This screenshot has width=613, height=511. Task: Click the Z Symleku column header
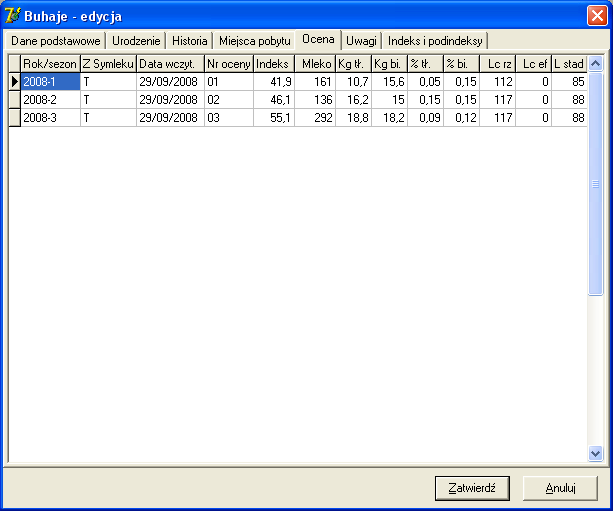108,64
